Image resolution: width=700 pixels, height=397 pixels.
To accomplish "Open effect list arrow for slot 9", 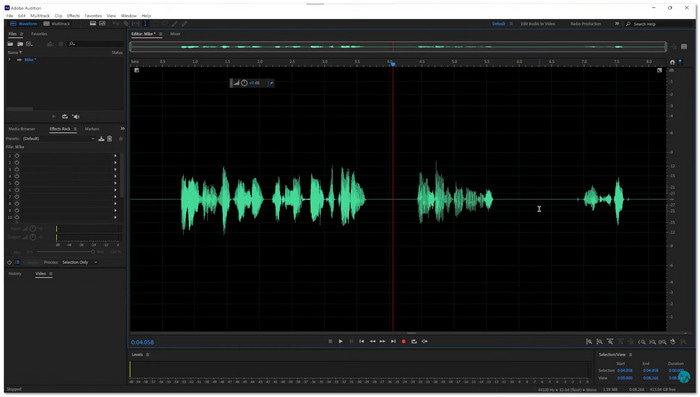I will pos(115,210).
